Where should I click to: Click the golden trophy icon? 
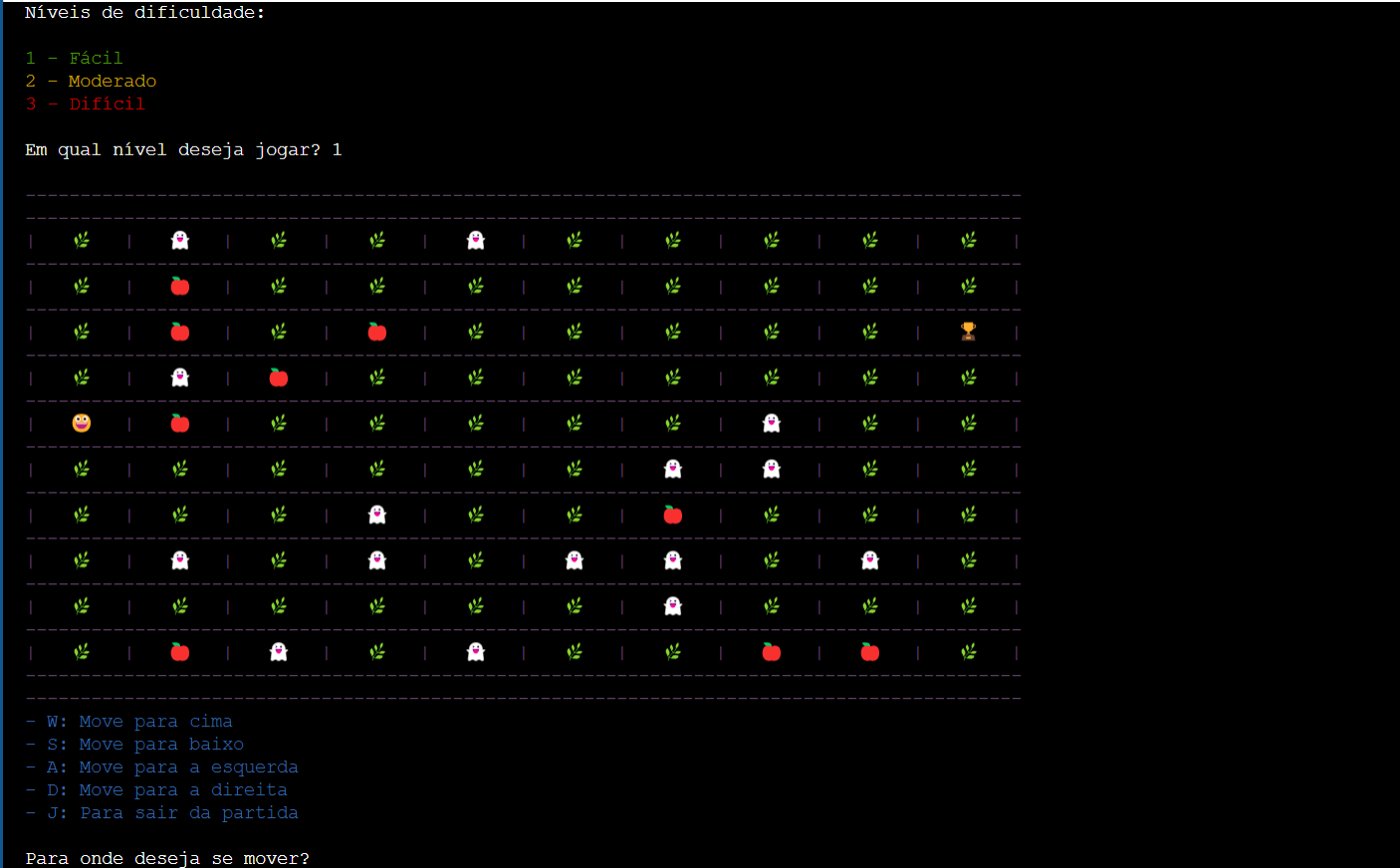click(x=968, y=331)
